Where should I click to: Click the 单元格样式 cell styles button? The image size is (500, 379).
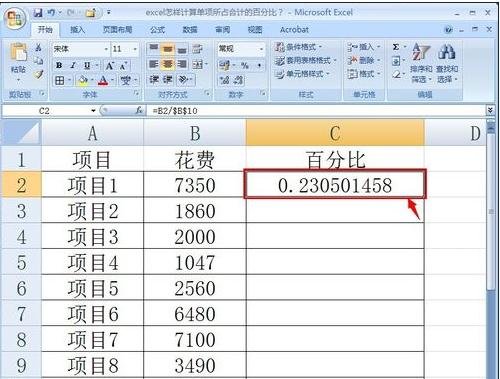[x=302, y=74]
